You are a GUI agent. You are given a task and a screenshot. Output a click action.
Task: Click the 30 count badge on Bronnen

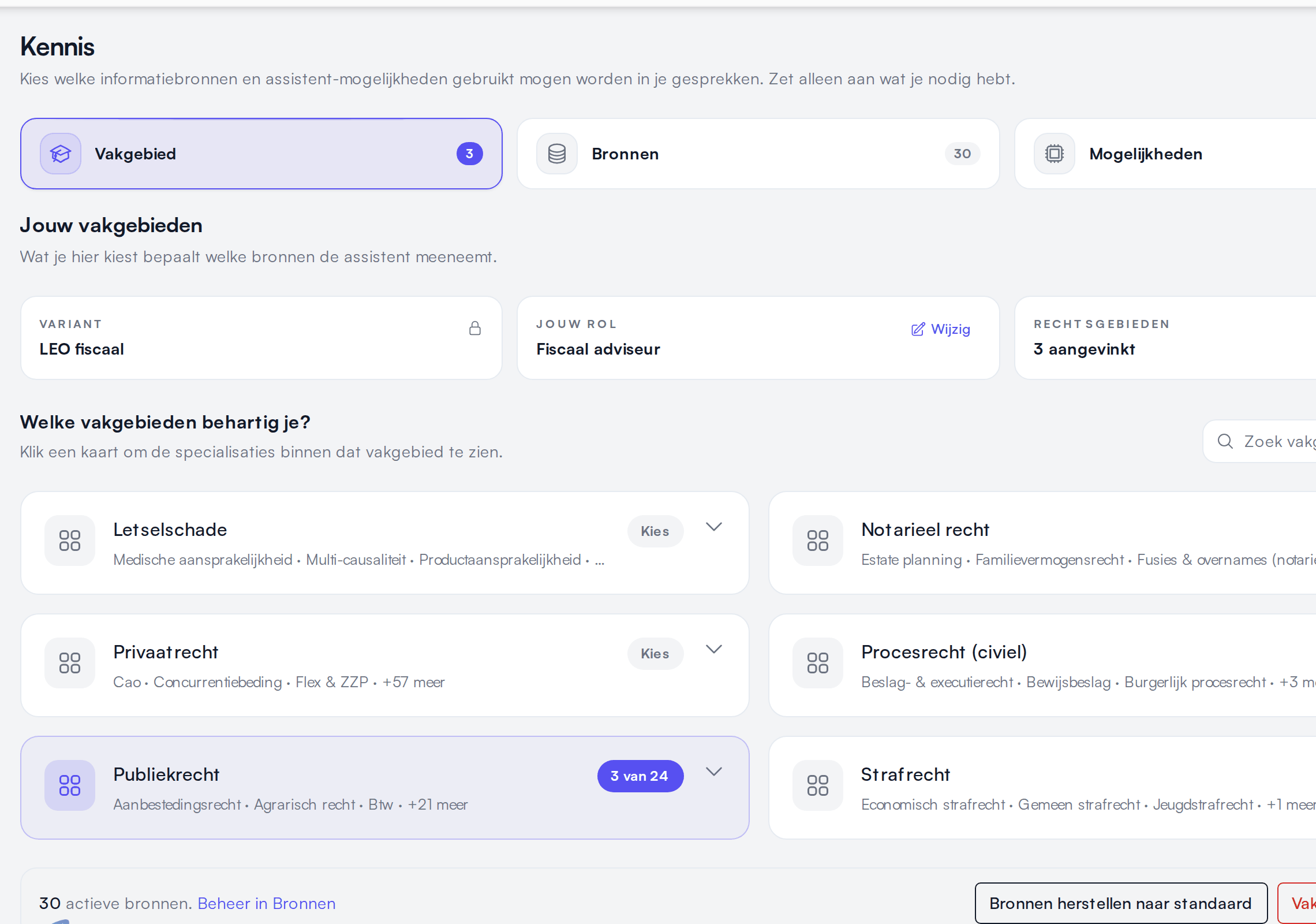(962, 154)
